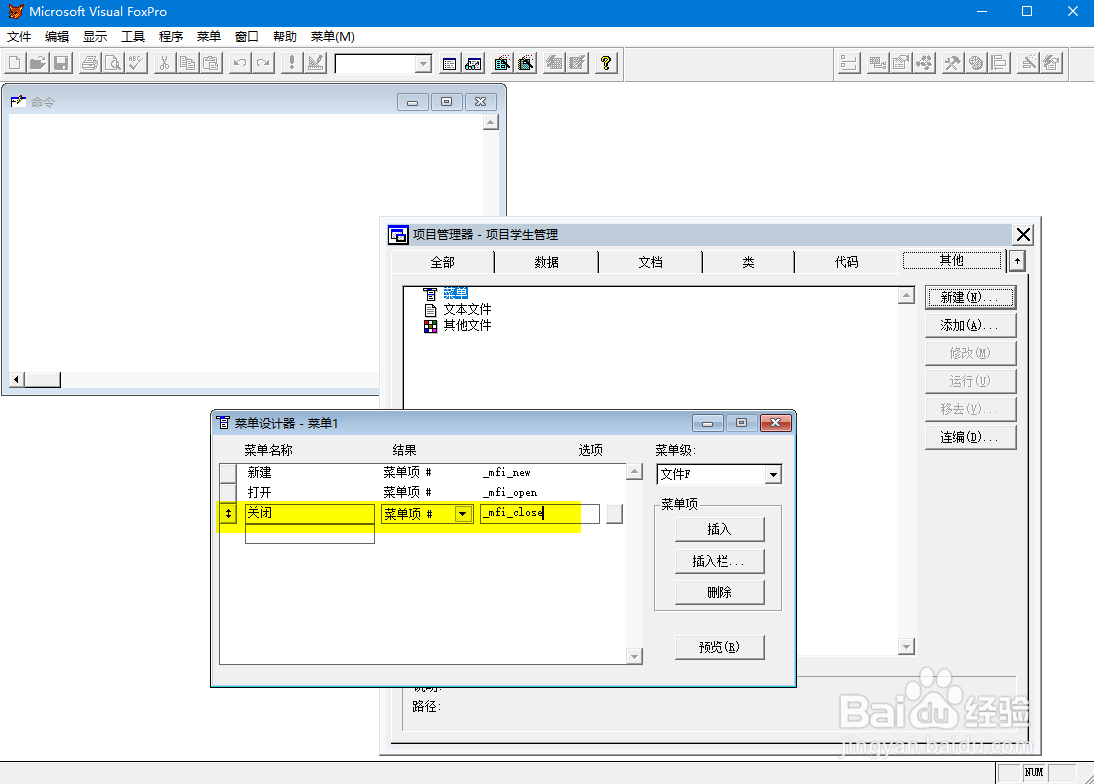Open the database dropdown in the toolbar
Image resolution: width=1094 pixels, height=784 pixels.
pyautogui.click(x=423, y=64)
